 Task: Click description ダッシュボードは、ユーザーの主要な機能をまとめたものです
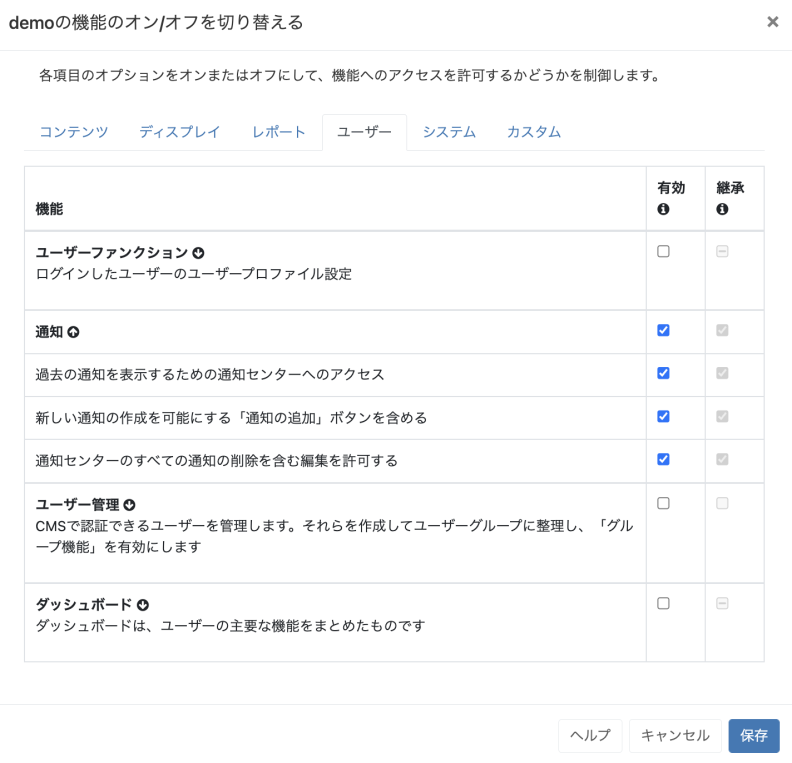coord(230,626)
